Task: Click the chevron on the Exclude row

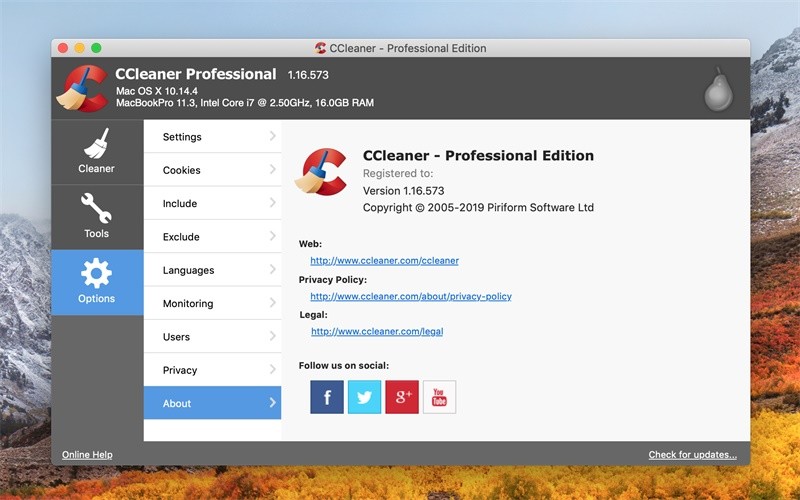Action: pos(272,236)
